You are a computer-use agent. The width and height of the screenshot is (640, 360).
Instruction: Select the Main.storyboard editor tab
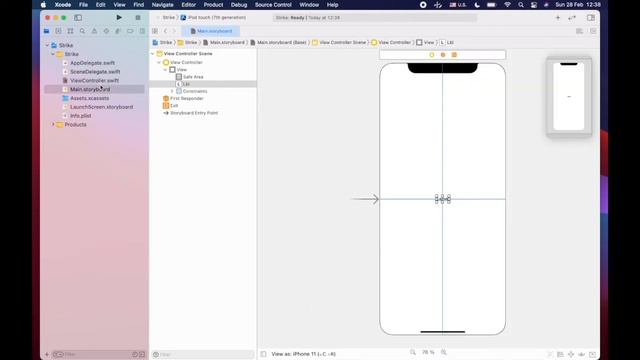[211, 31]
